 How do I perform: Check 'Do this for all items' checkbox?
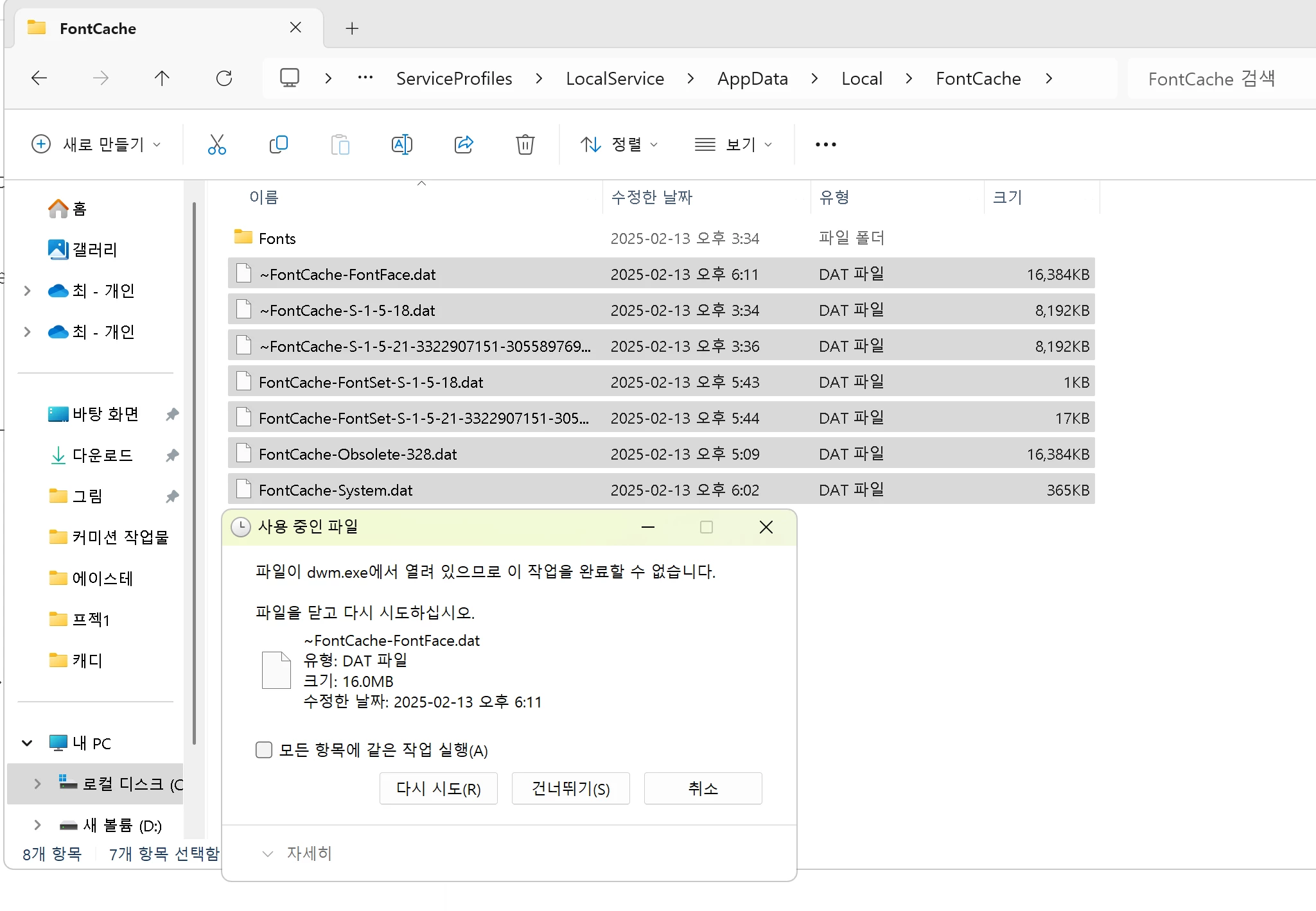point(264,750)
